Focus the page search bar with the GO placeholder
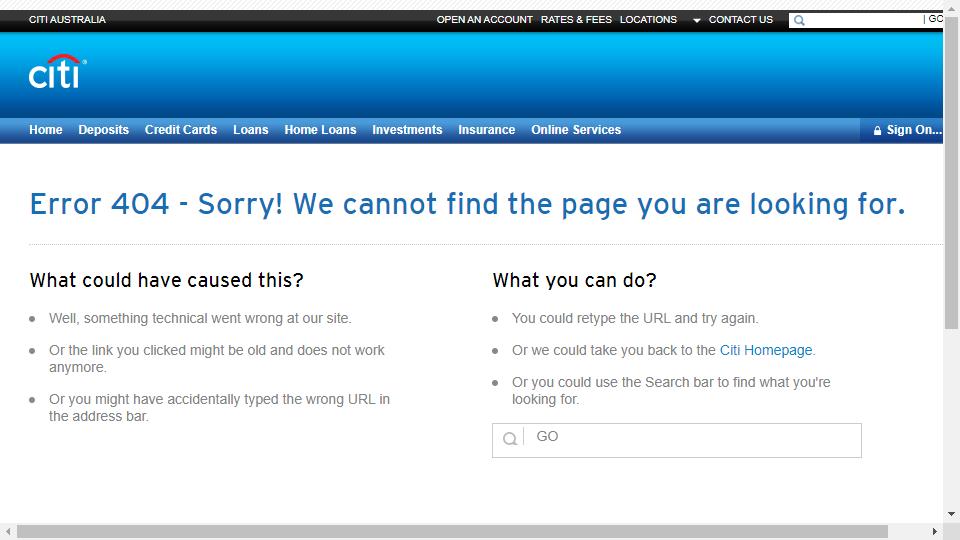 click(x=677, y=440)
